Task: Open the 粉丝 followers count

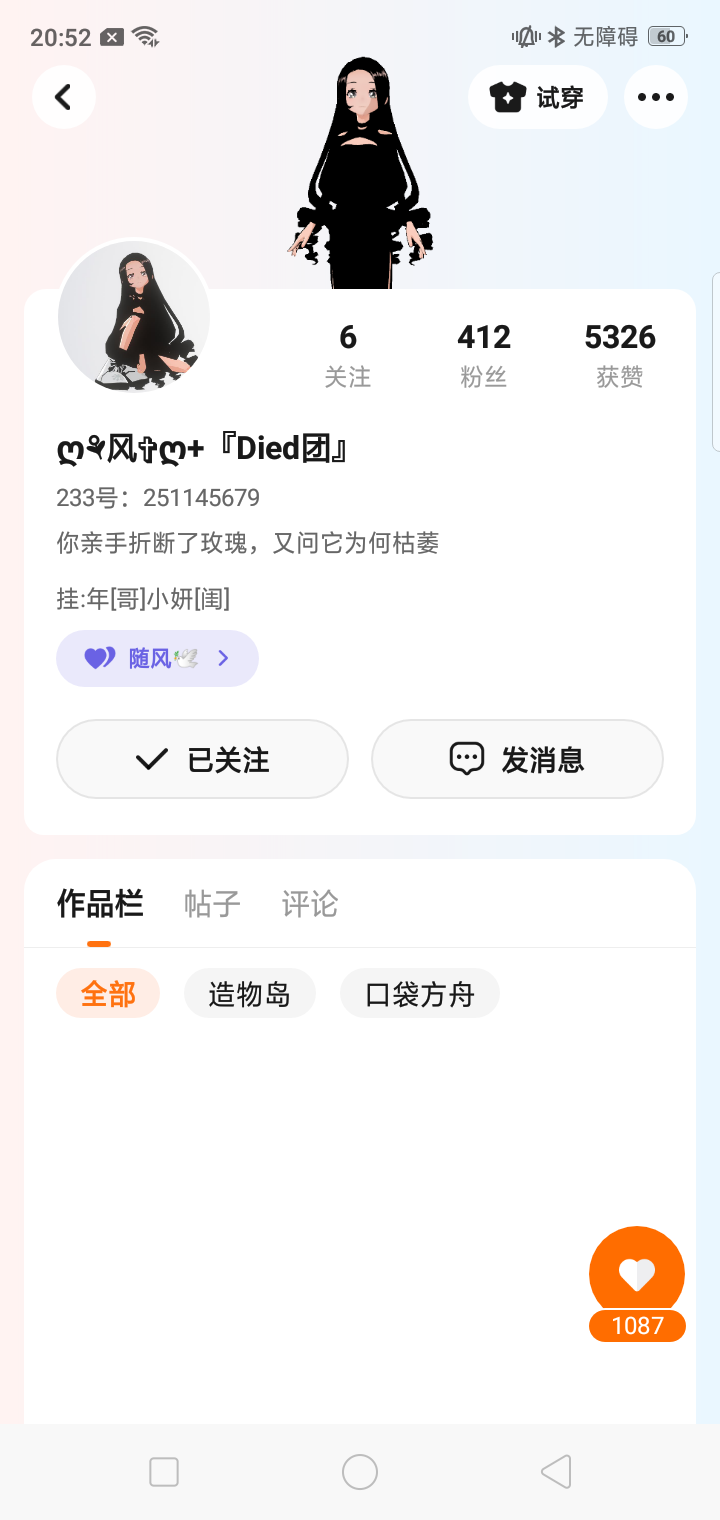Action: pos(484,355)
